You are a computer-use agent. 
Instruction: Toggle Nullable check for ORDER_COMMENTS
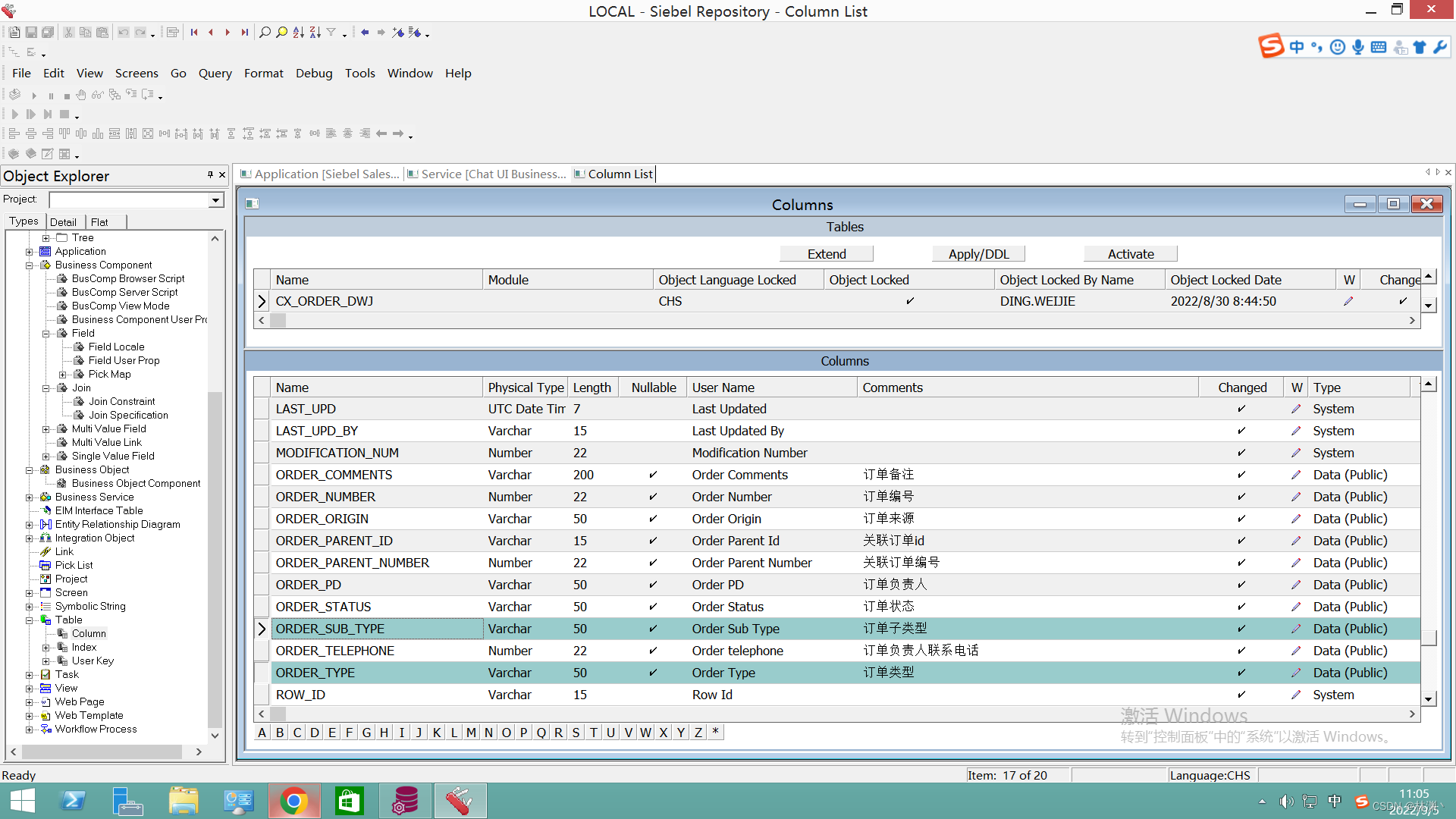[653, 475]
